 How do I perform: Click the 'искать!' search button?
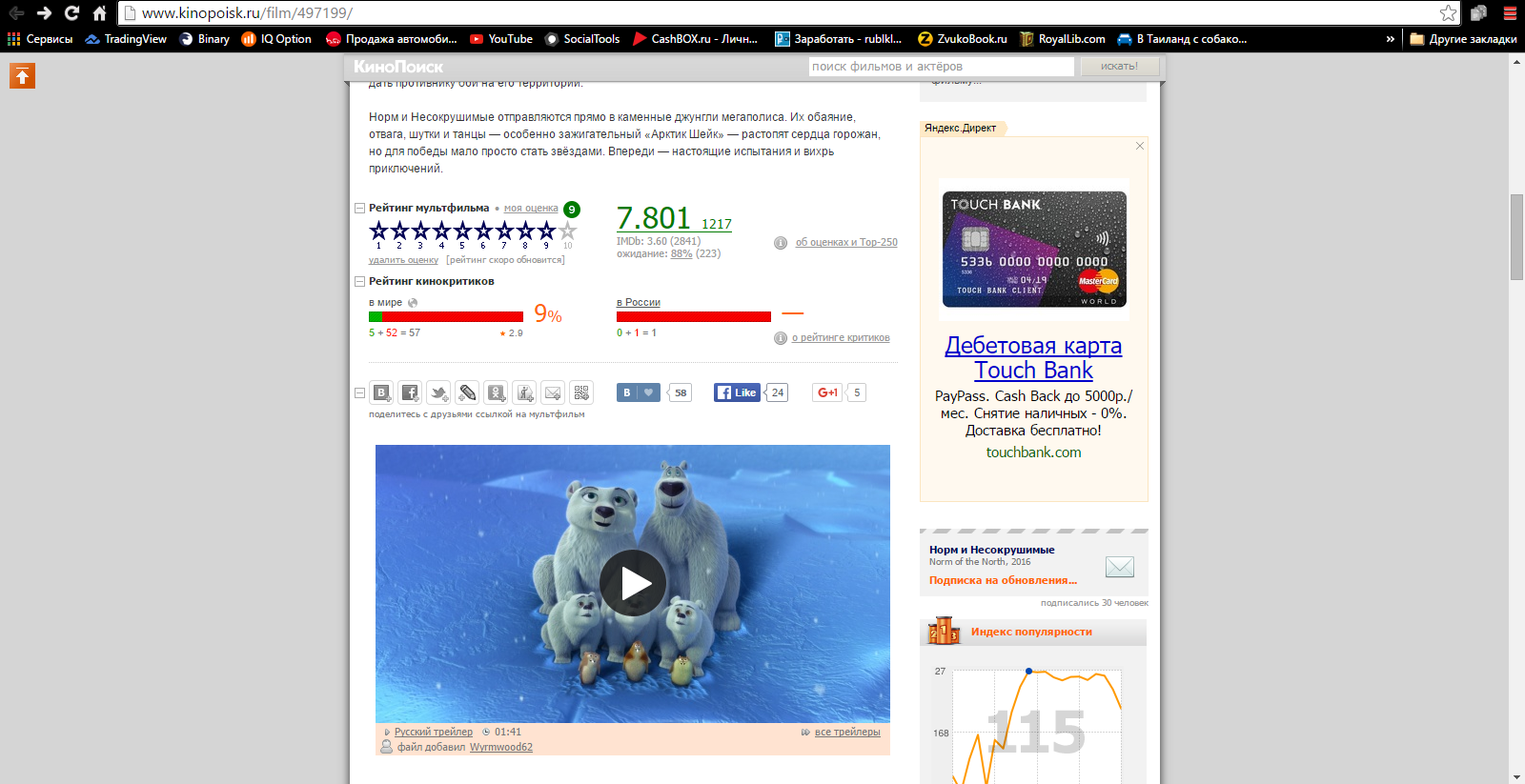pos(1119,67)
